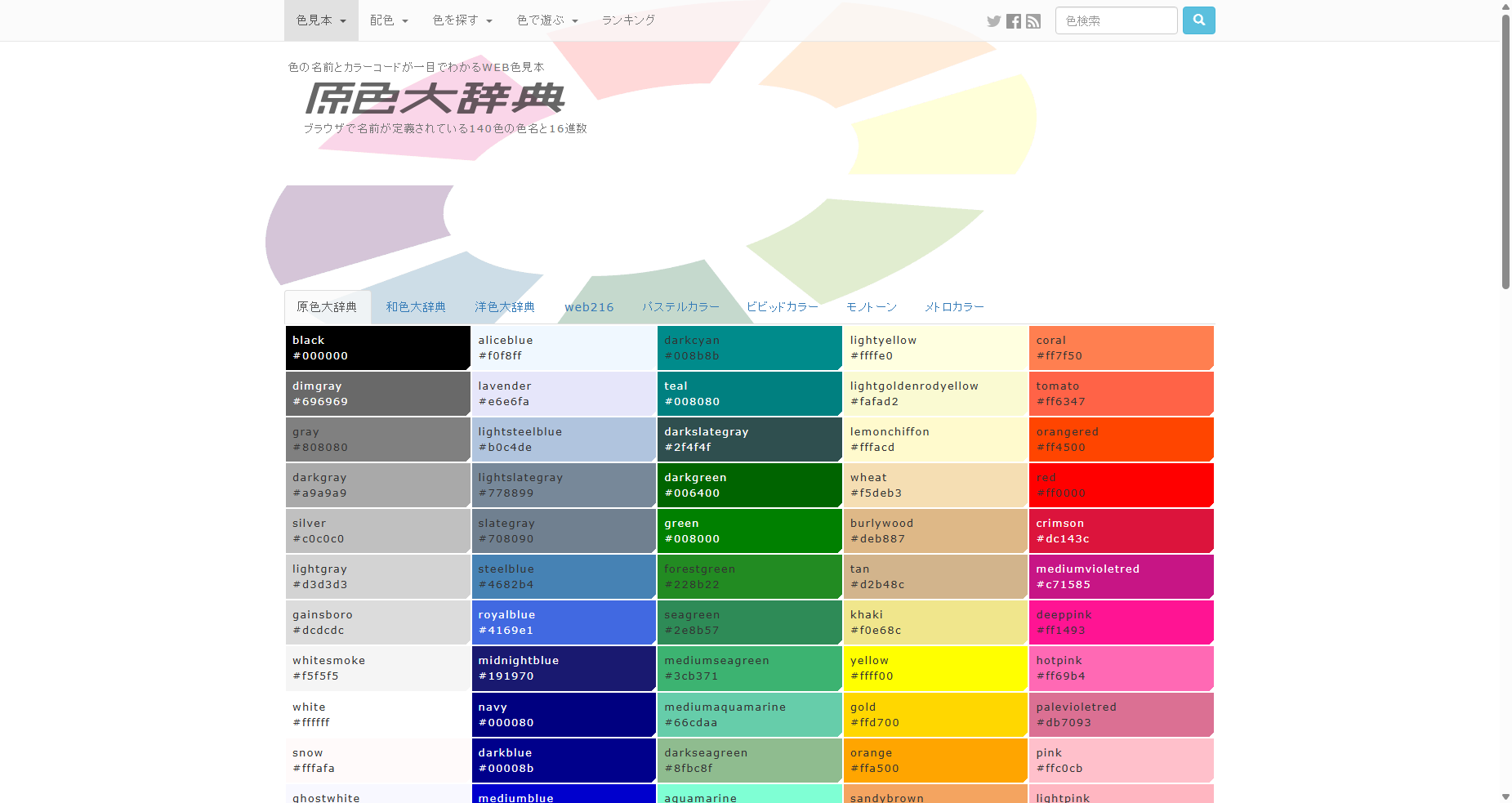The image size is (1512, 803).
Task: Choose the navy #000080 swatch
Action: (564, 715)
